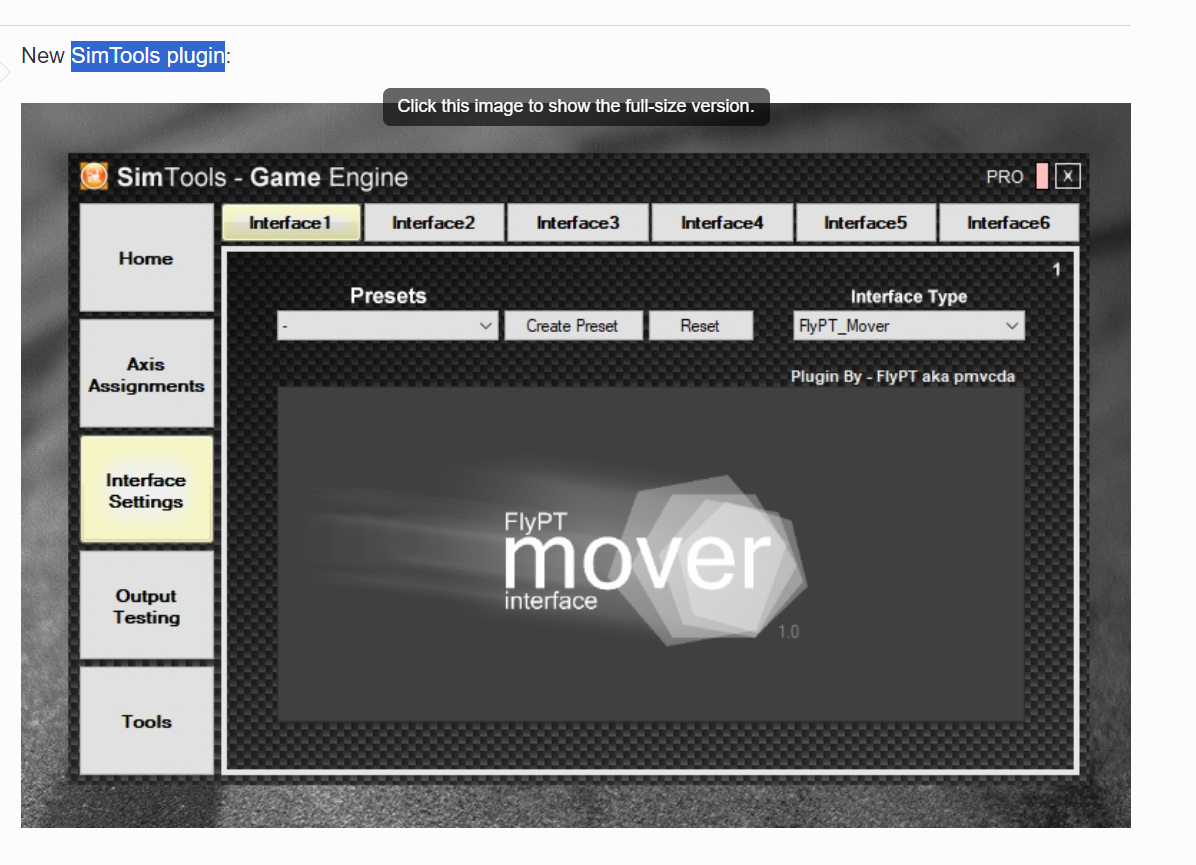Open the Tools section
Screen dimensions: 1196x865
(x=146, y=721)
